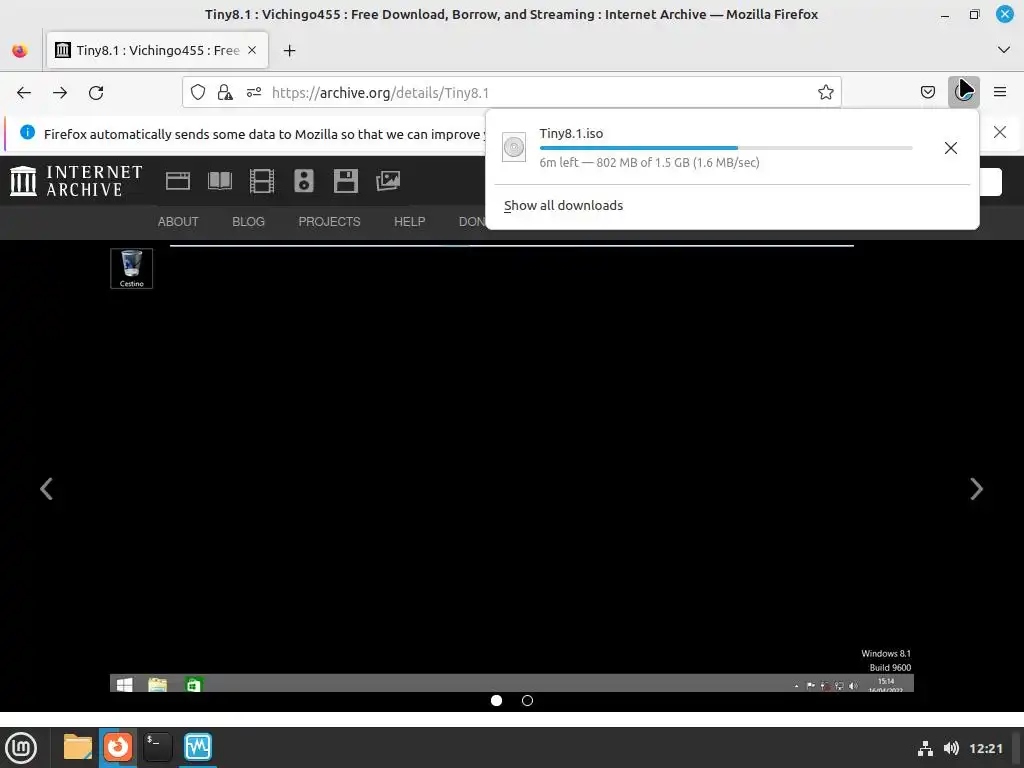Show previous image in carousel
Image resolution: width=1024 pixels, height=768 pixels.
(x=46, y=488)
